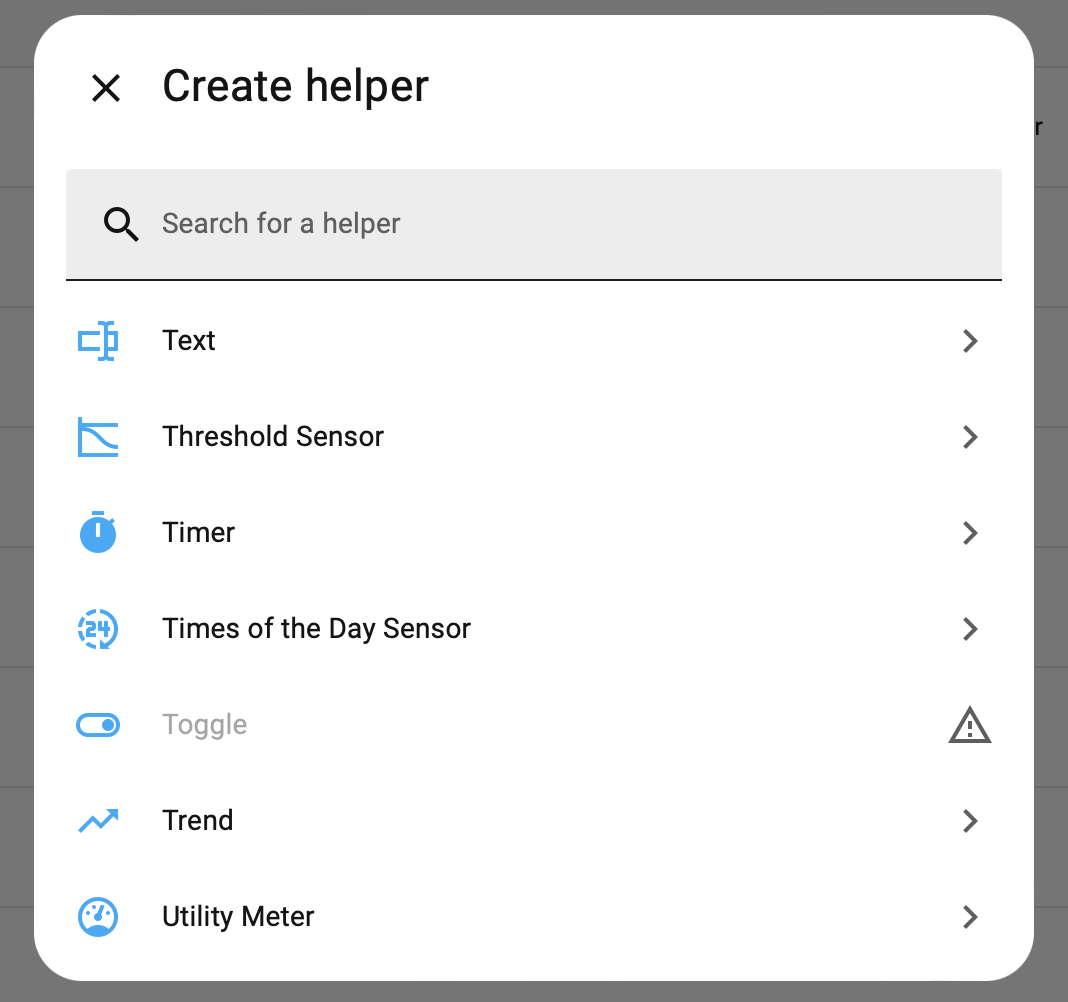Click the Utility Meter gauge icon
Screen dimensions: 1068x1002
(x=98, y=917)
